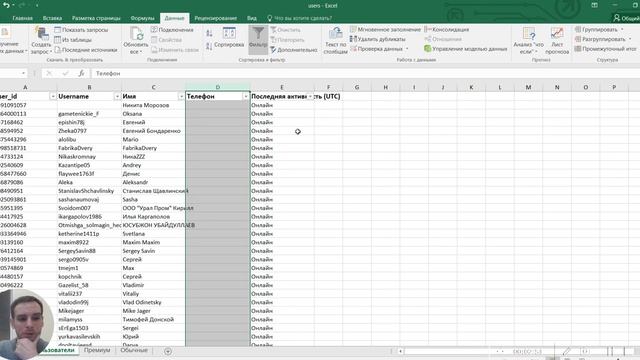The width and height of the screenshot is (640, 360).
Task: Click Разгруппировать button
Action: (x=600, y=39)
